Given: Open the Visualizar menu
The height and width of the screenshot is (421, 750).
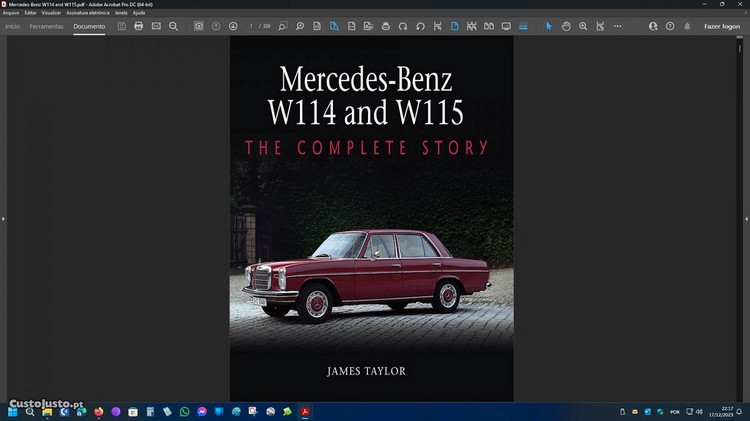Looking at the screenshot, I should tap(51, 13).
